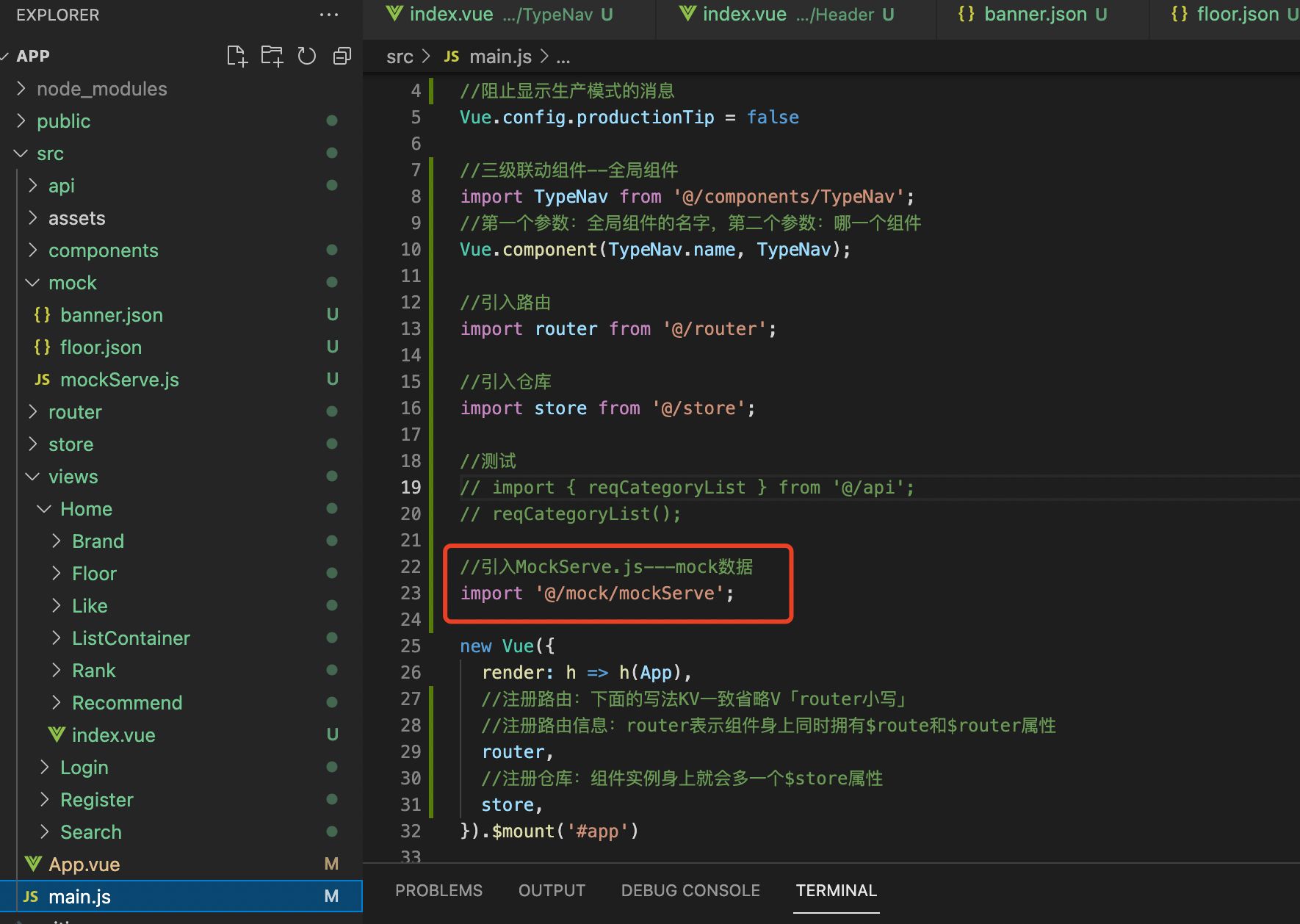Open banner.json from the file tree
The height and width of the screenshot is (924, 1300).
181,315
